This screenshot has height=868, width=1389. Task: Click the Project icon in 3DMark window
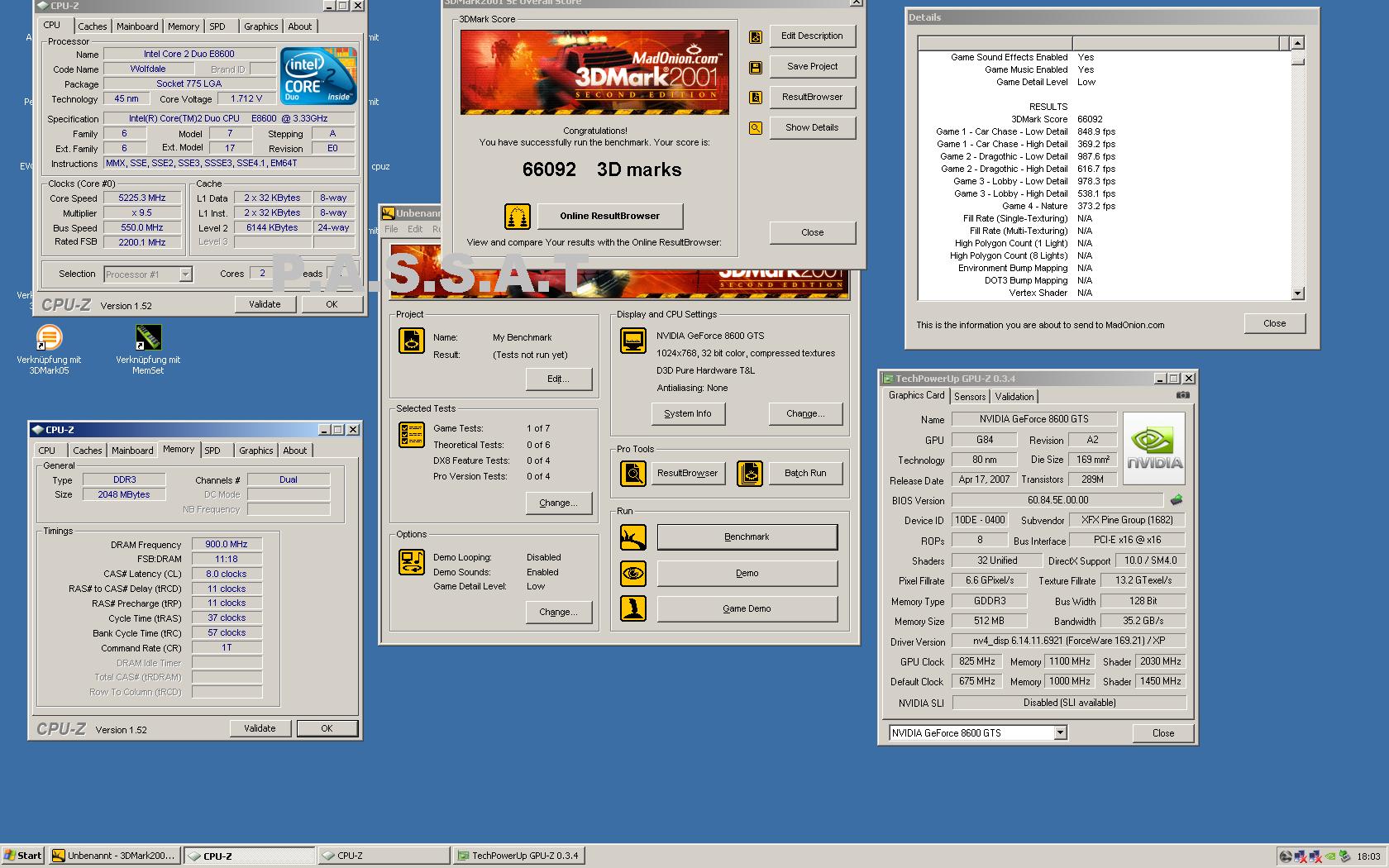pyautogui.click(x=412, y=341)
